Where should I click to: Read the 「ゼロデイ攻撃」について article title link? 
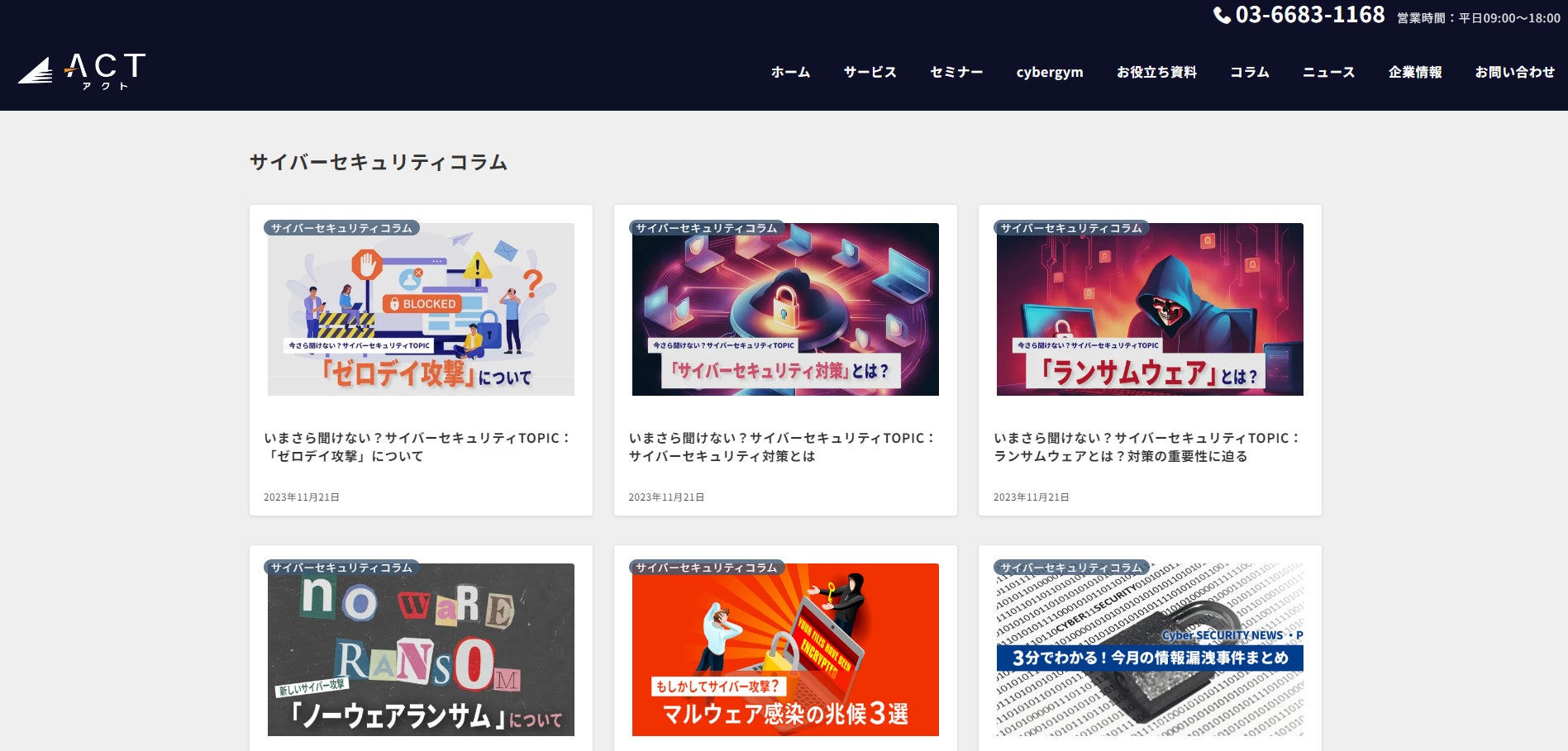click(417, 447)
